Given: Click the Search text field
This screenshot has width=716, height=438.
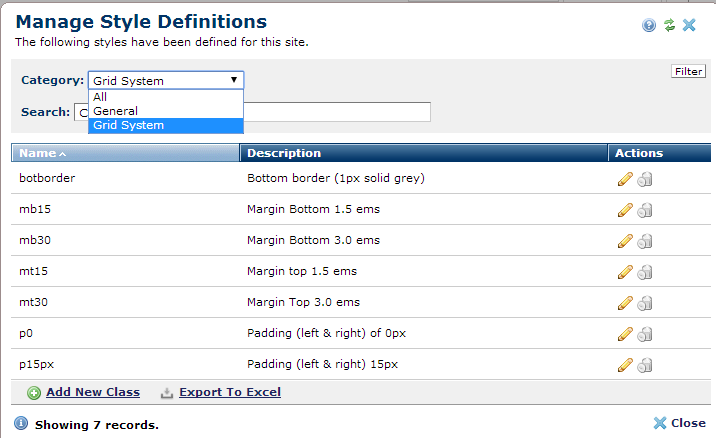Looking at the screenshot, I should pyautogui.click(x=340, y=112).
